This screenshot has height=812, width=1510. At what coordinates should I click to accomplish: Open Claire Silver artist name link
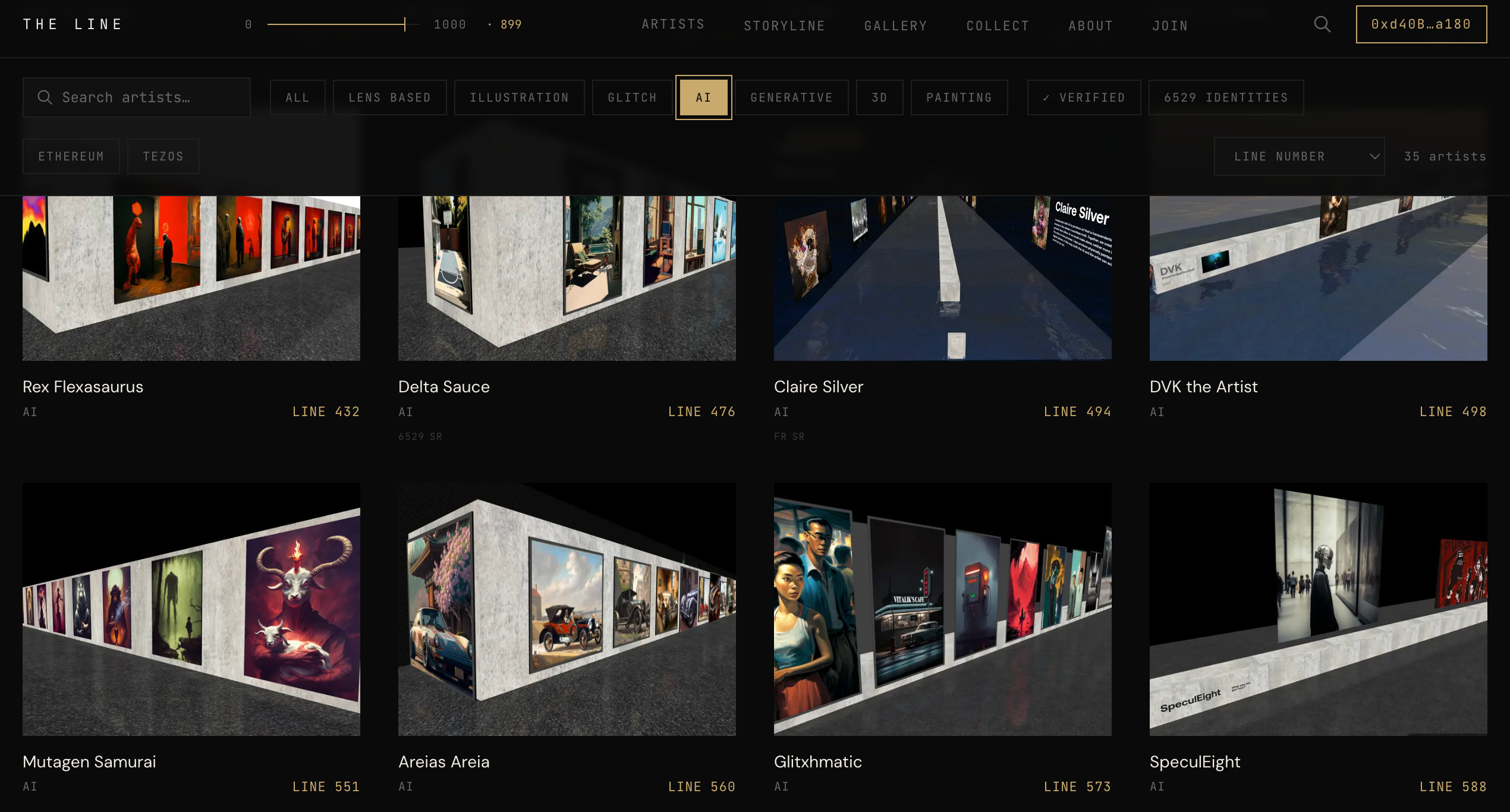818,386
